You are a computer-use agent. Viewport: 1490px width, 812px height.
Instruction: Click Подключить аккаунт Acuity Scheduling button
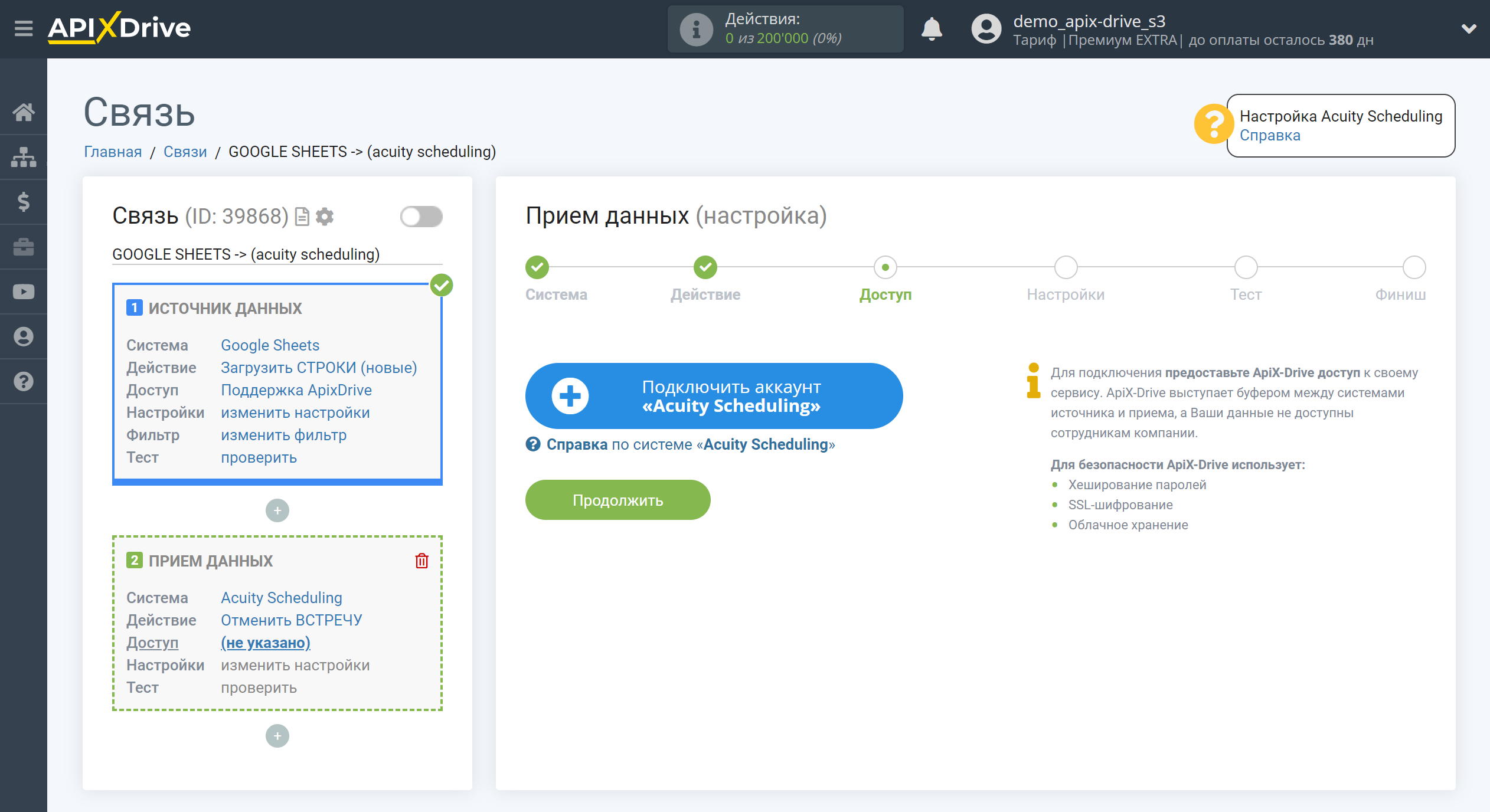tap(714, 396)
